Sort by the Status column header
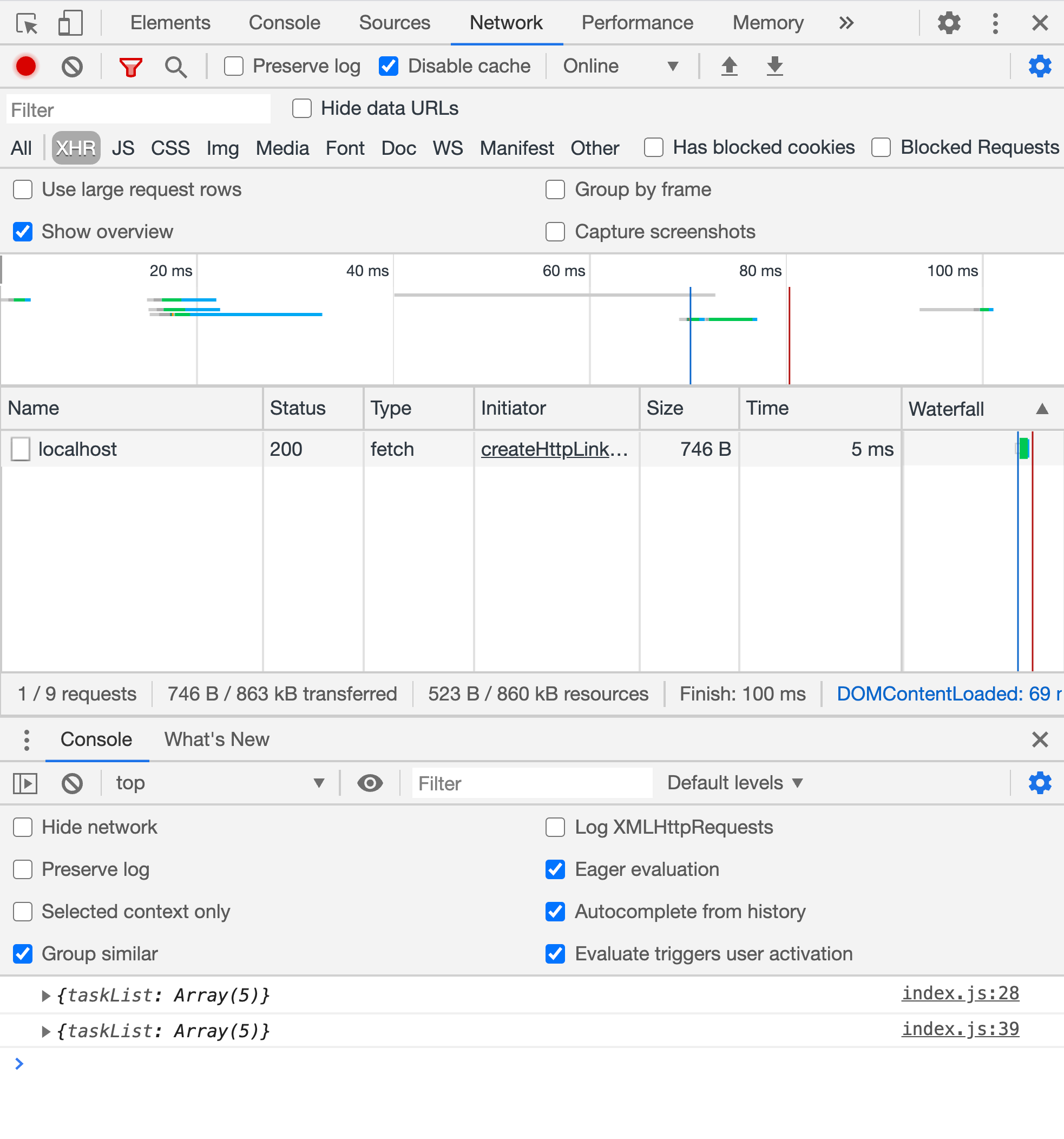This screenshot has width=1064, height=1139. [313, 409]
